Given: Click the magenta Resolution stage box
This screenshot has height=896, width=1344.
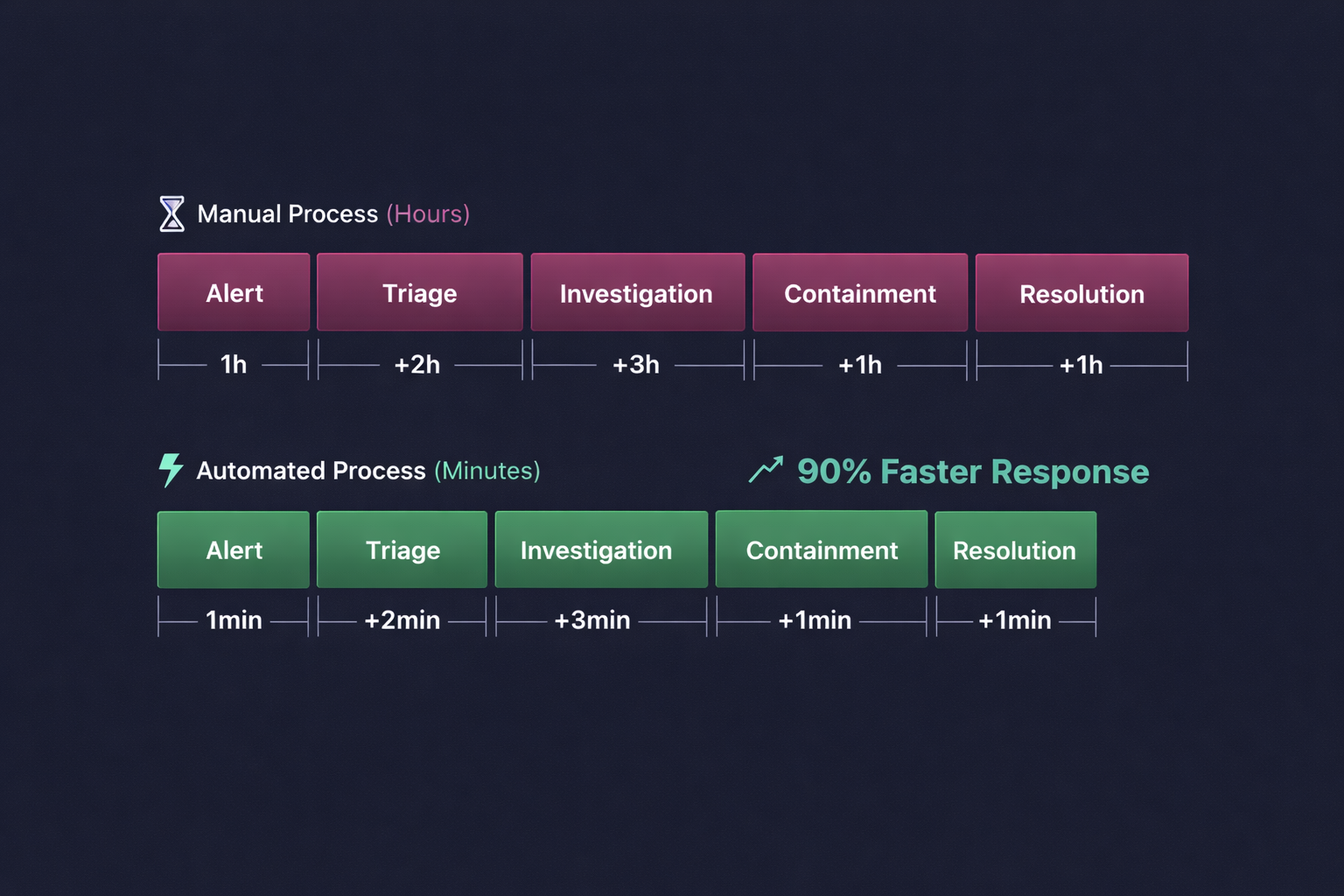Looking at the screenshot, I should (1081, 293).
